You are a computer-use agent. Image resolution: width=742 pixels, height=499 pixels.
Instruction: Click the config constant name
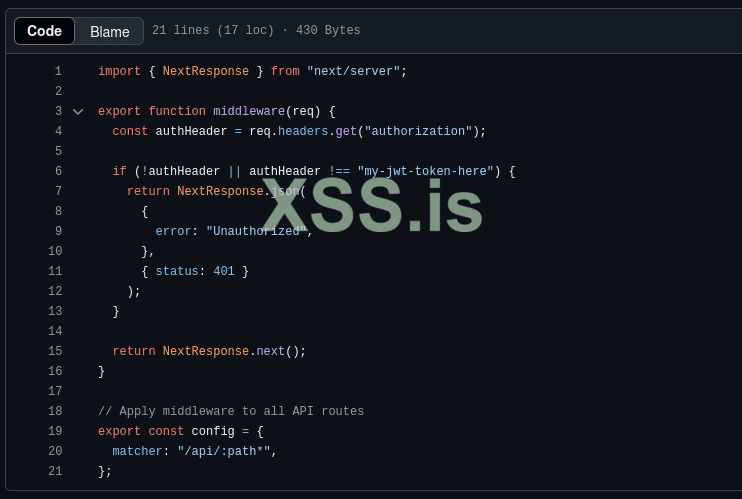click(x=213, y=431)
